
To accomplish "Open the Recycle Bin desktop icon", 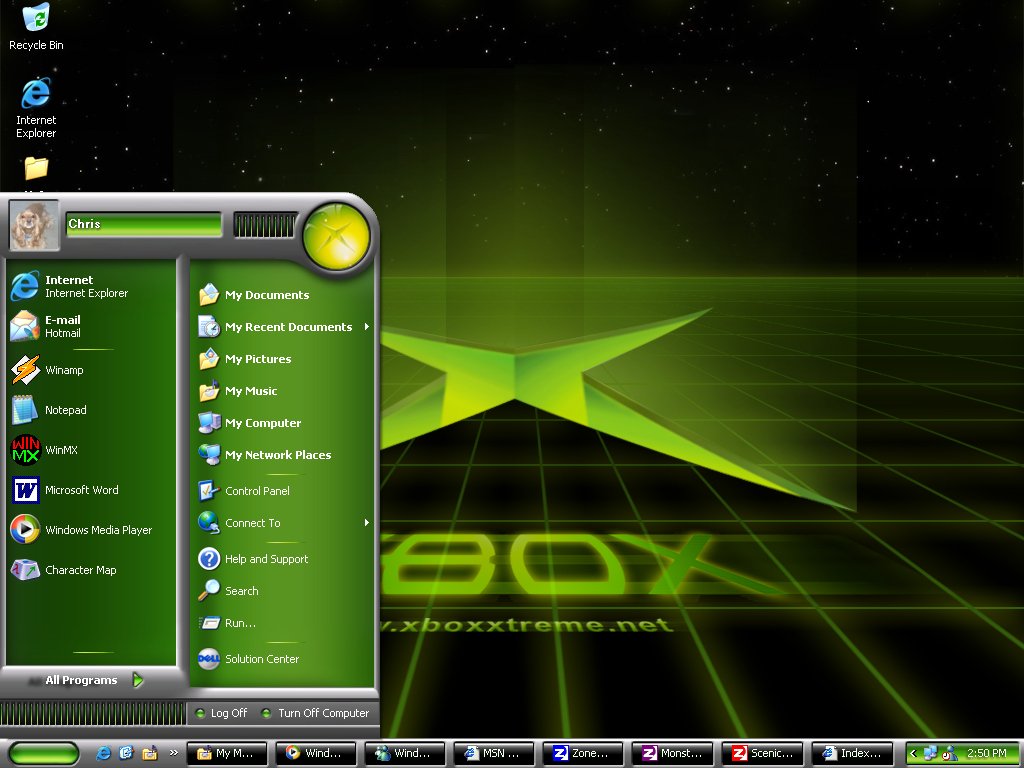I will coord(36,26).
